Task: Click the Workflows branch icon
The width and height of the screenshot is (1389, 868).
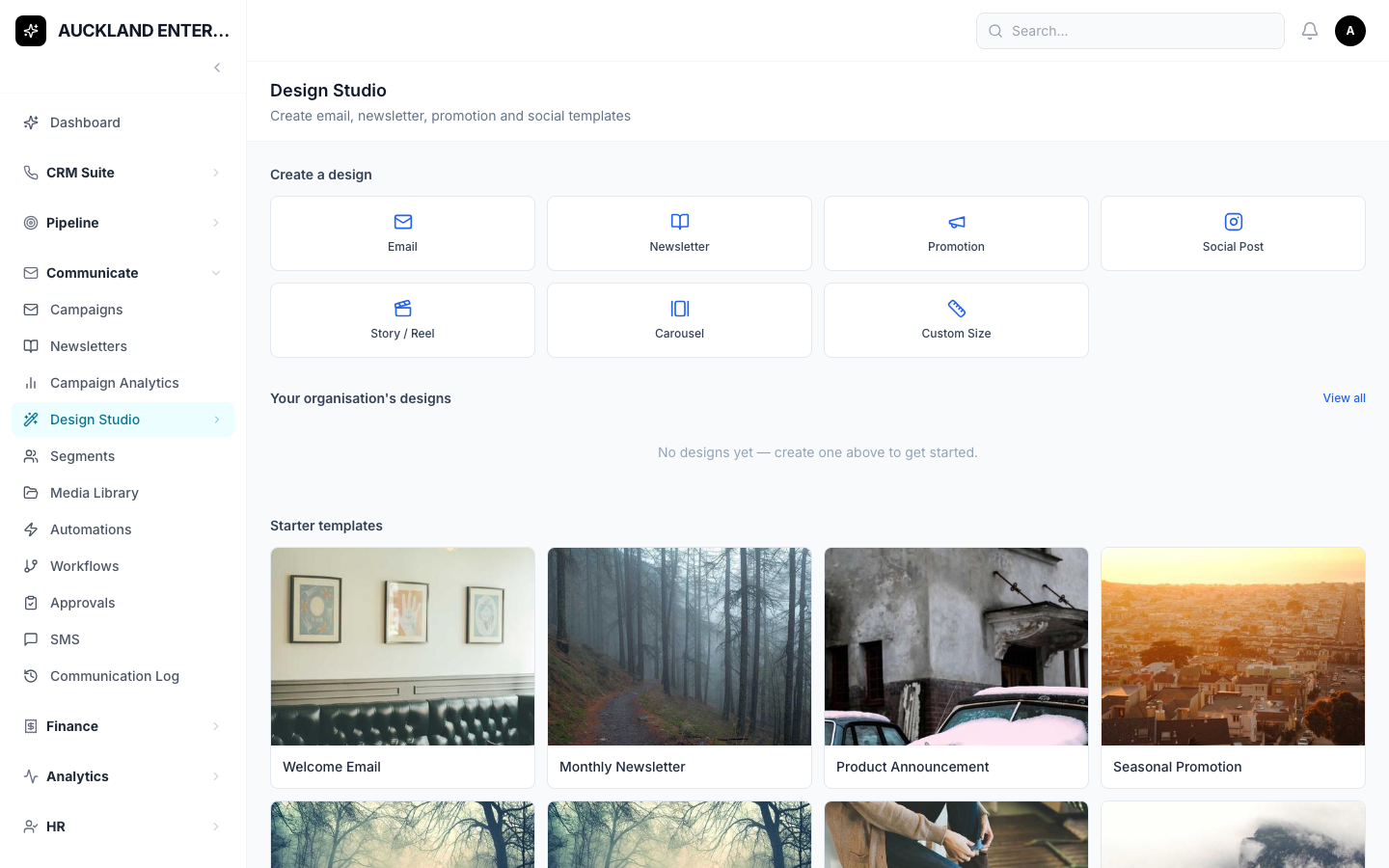Action: coord(31,566)
